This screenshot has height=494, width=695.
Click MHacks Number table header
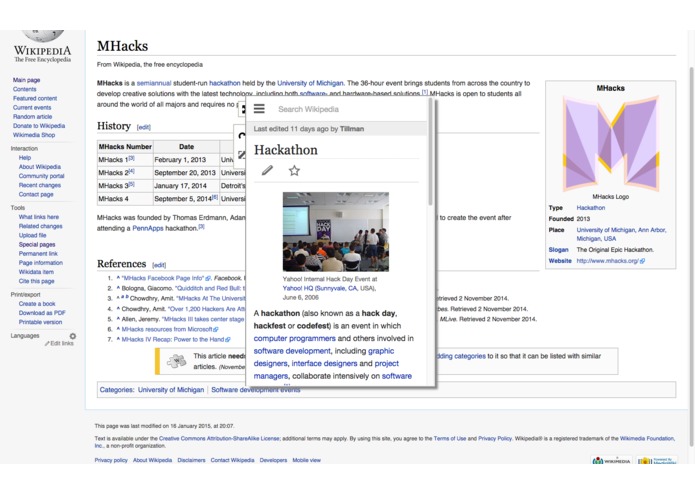(x=125, y=147)
